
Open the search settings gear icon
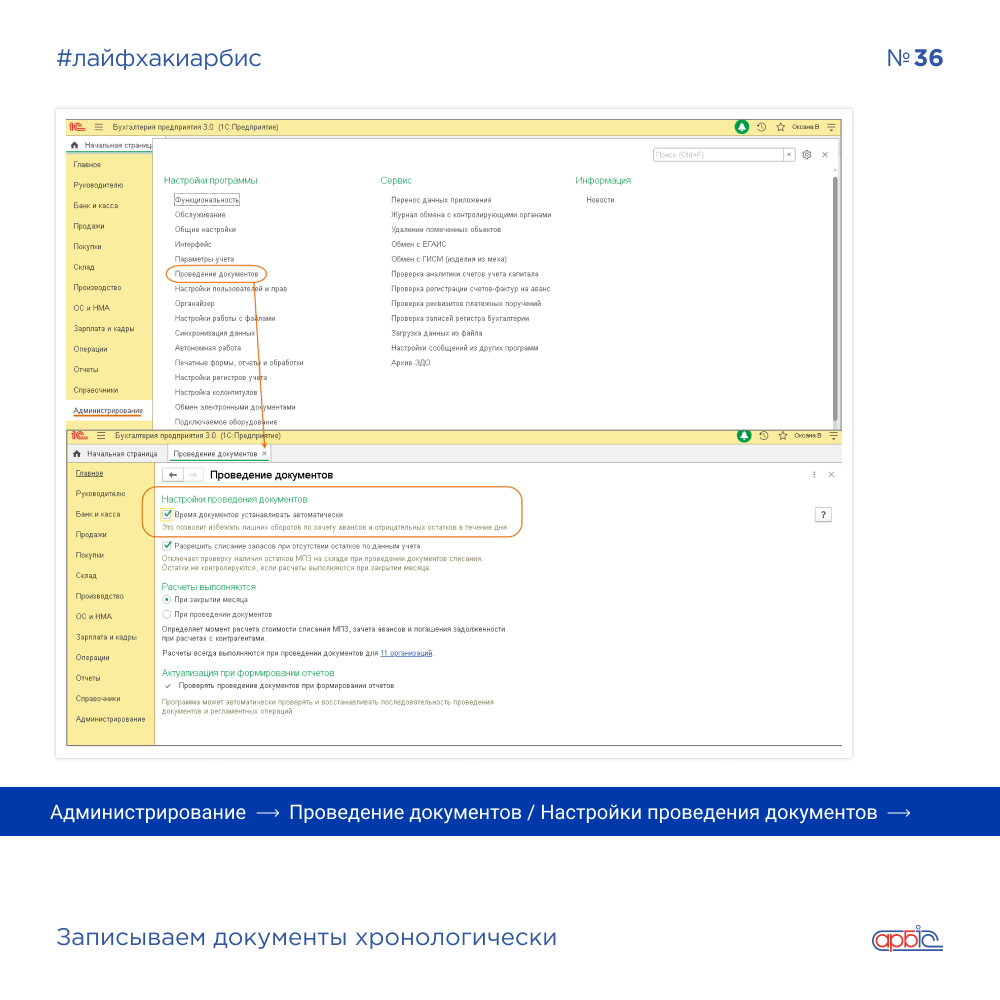click(x=807, y=154)
